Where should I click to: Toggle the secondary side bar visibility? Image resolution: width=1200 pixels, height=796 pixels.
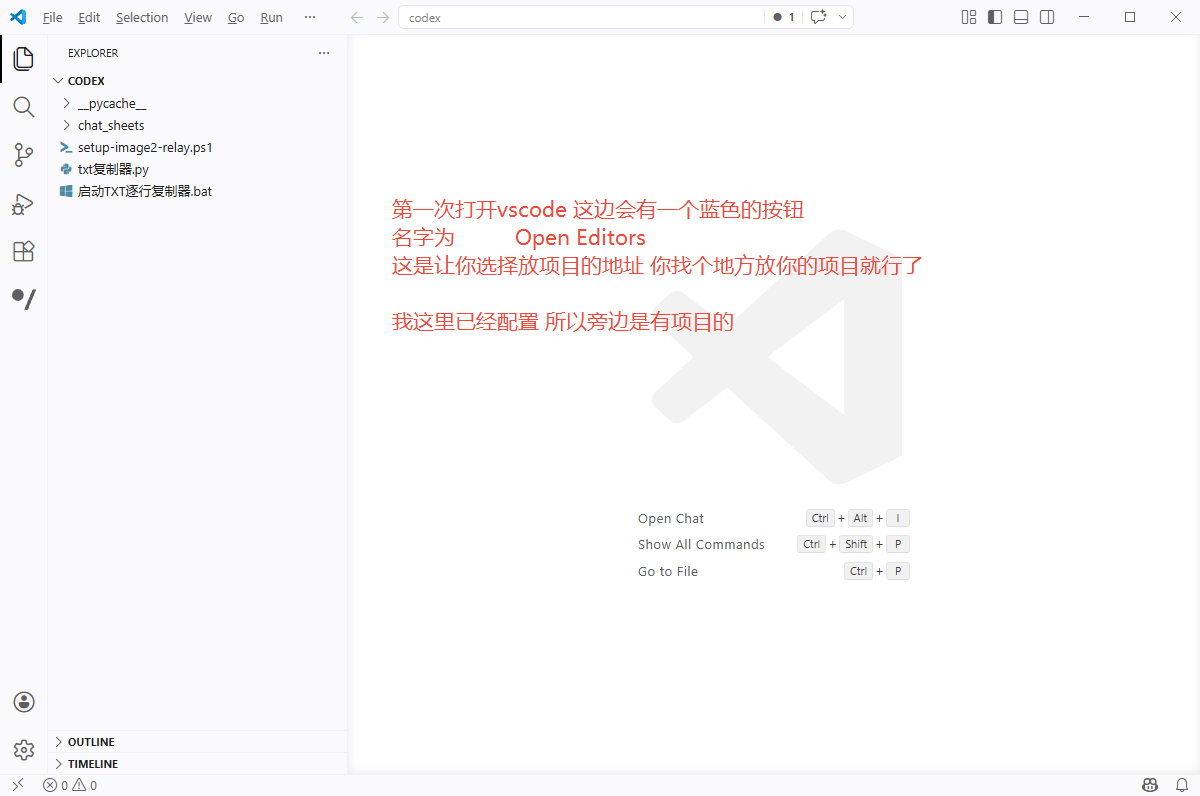coord(1047,17)
